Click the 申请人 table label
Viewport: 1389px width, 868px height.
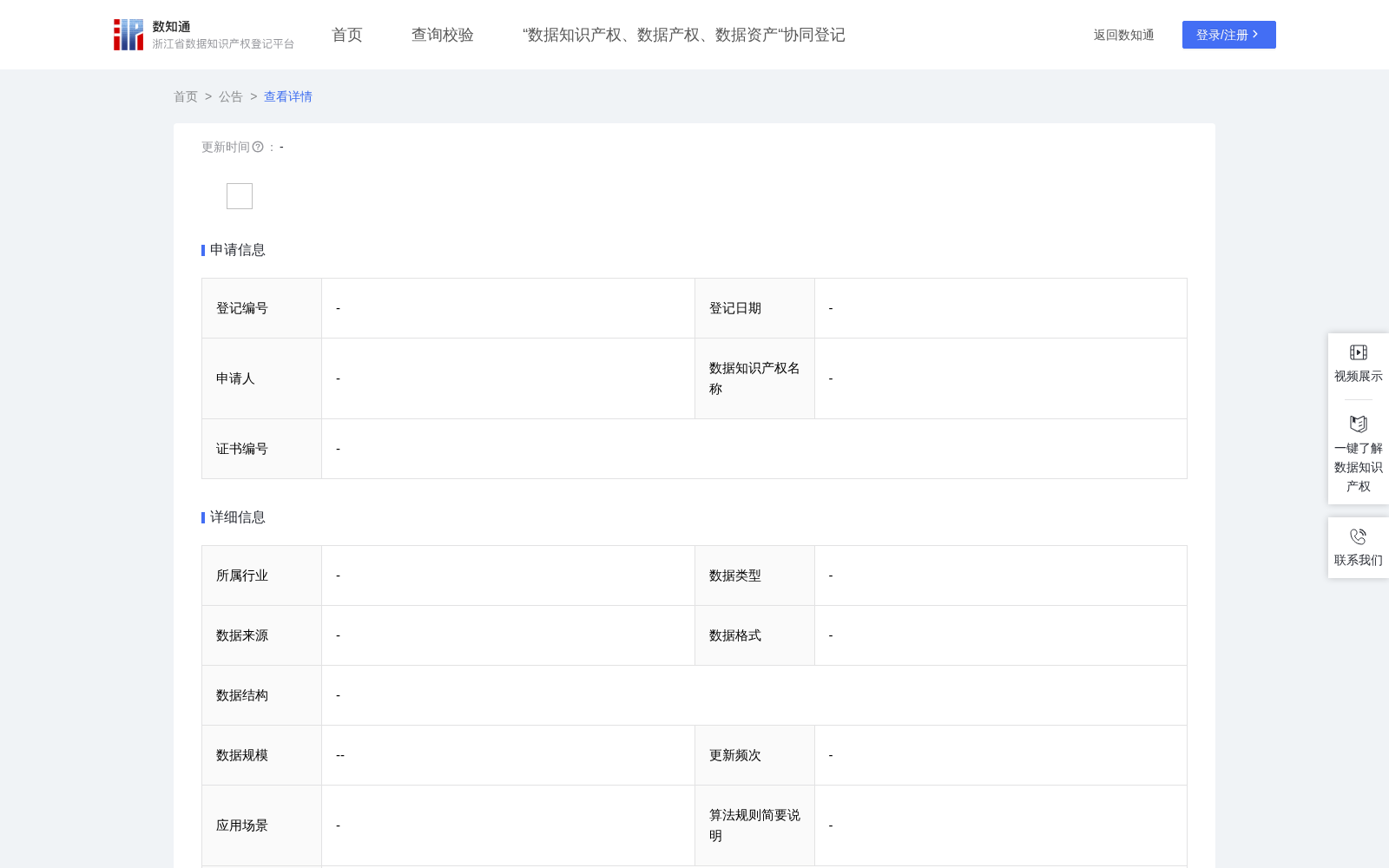point(235,378)
